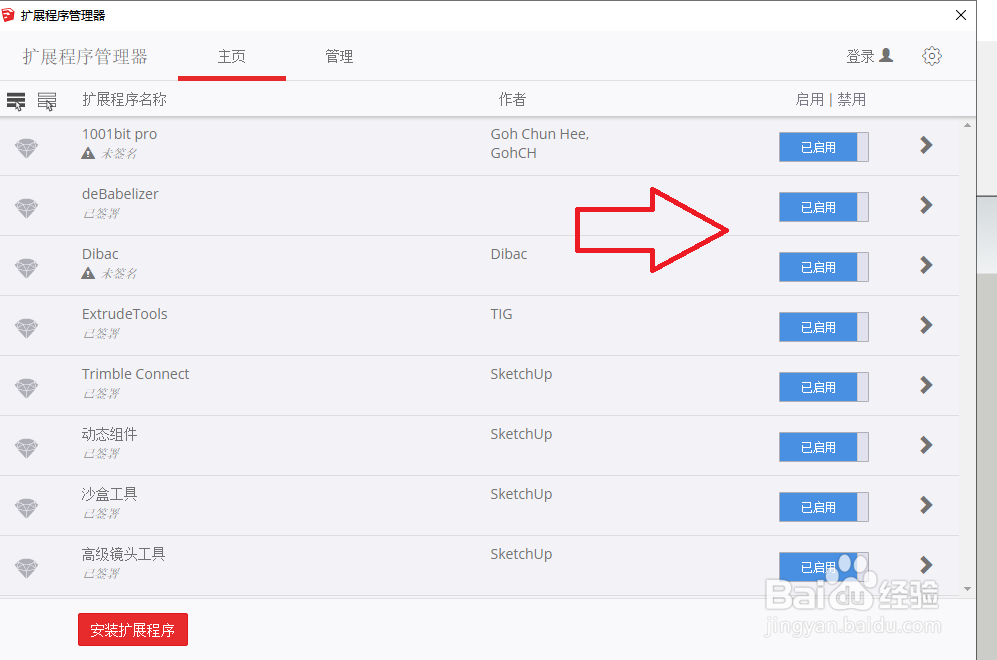The width and height of the screenshot is (997, 660).
Task: Select the Trimble Connect extension name
Action: 135,374
